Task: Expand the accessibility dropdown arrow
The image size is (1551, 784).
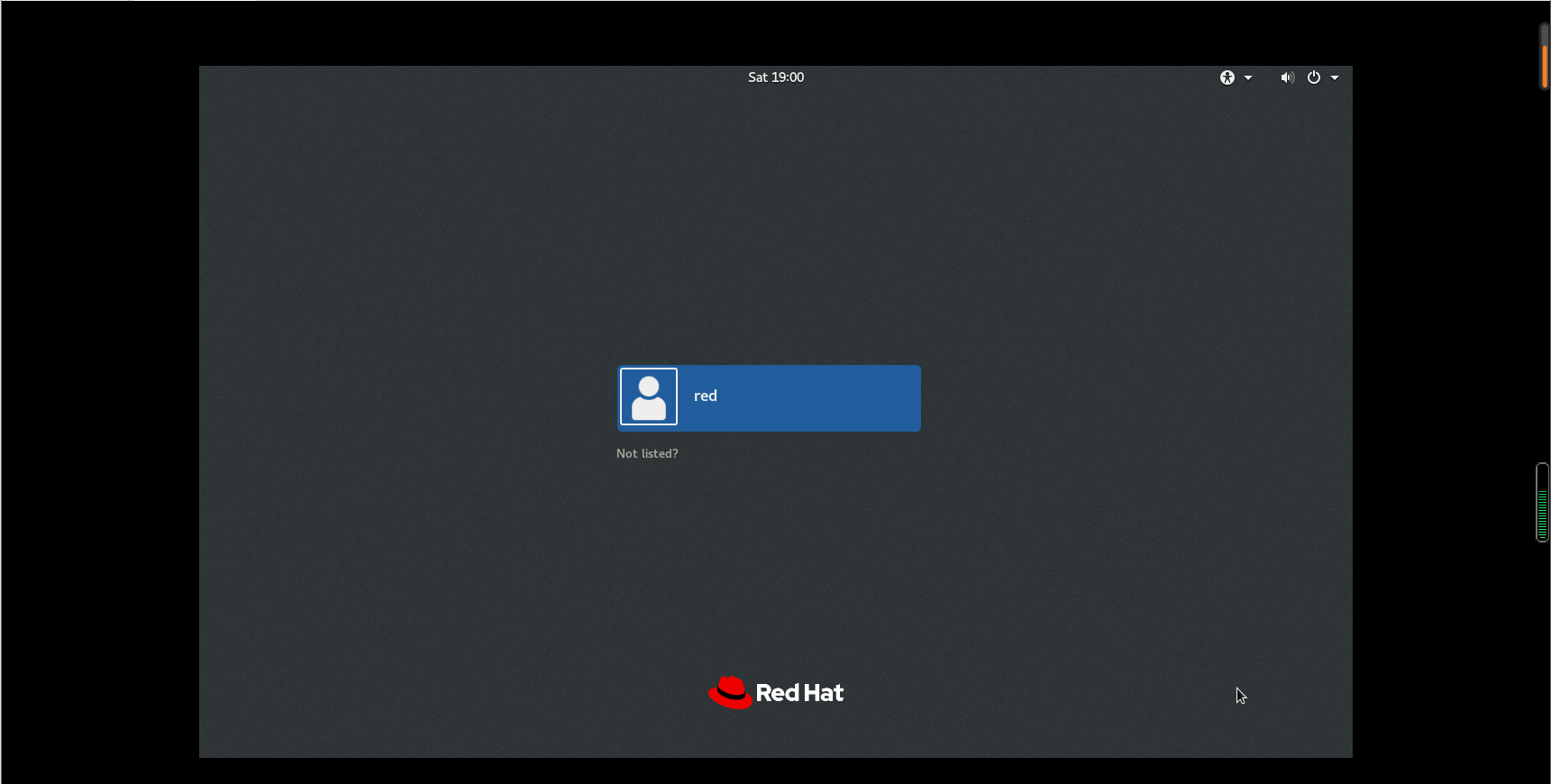Action: 1248,77
